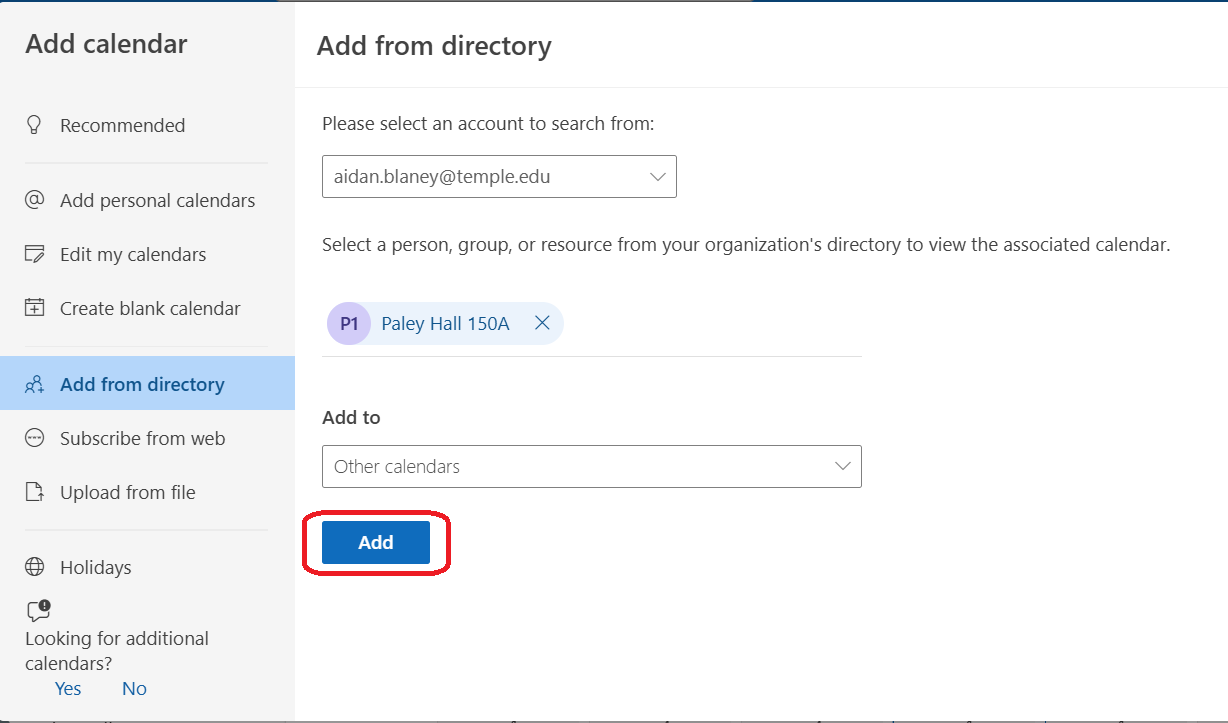Viewport: 1228px width, 723px height.
Task: Select the Add from directory item
Action: click(148, 384)
